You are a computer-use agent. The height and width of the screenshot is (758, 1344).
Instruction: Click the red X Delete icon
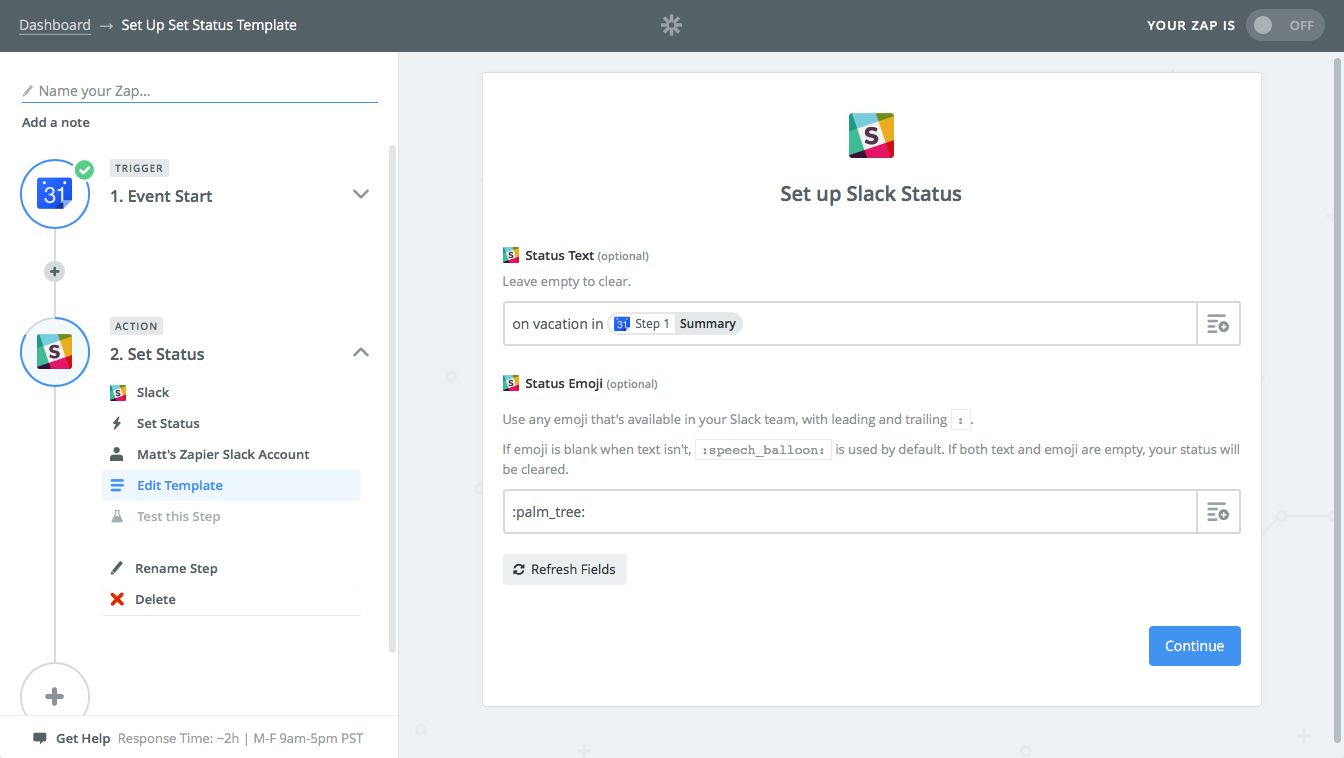[x=117, y=600]
